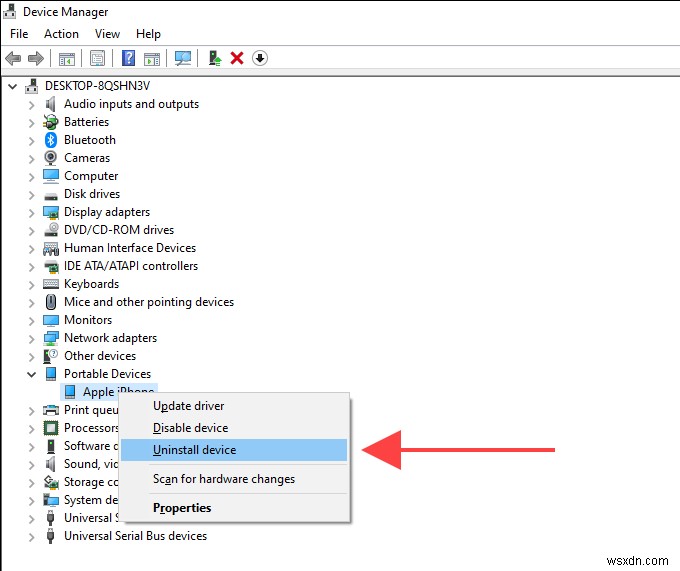Open the View menu
The width and height of the screenshot is (680, 571).
[x=107, y=34]
